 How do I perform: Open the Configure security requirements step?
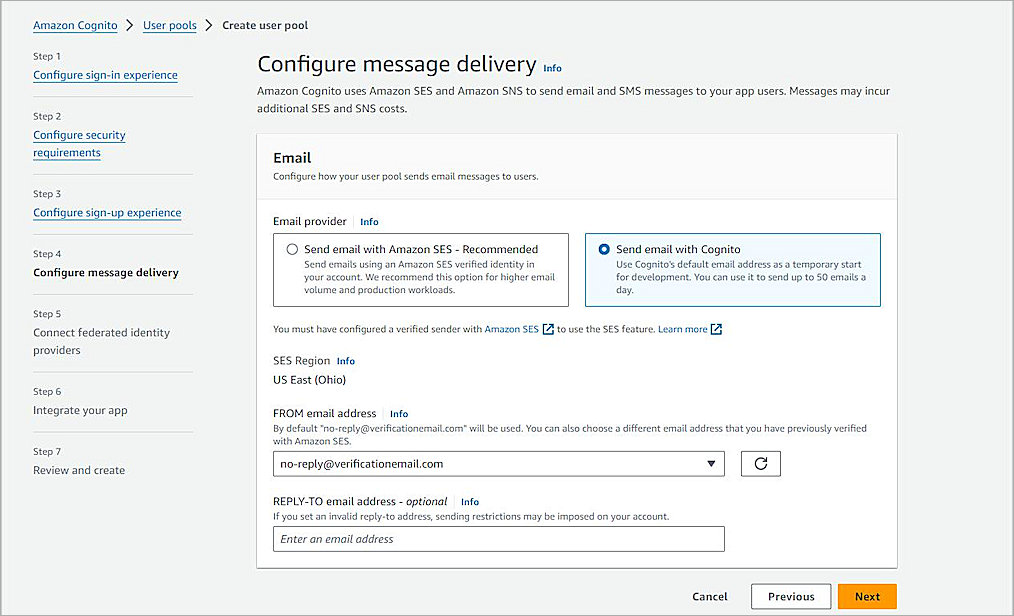(x=79, y=135)
